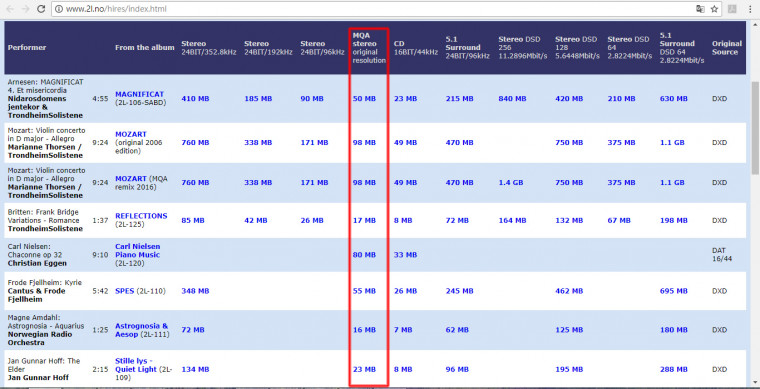
Task: Download the 42 MB REFLECTIONS 192kHz file
Action: (x=255, y=220)
